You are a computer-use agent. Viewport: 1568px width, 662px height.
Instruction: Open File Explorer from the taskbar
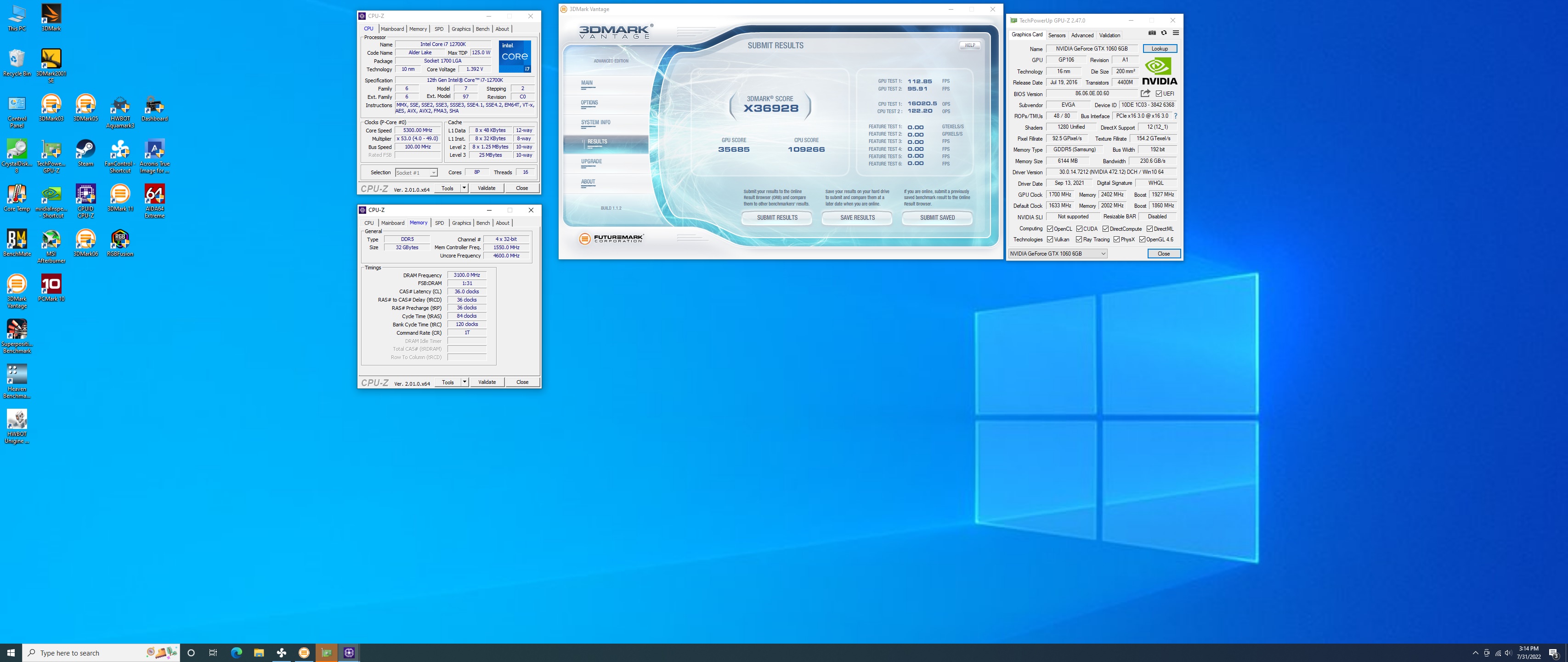[x=259, y=653]
